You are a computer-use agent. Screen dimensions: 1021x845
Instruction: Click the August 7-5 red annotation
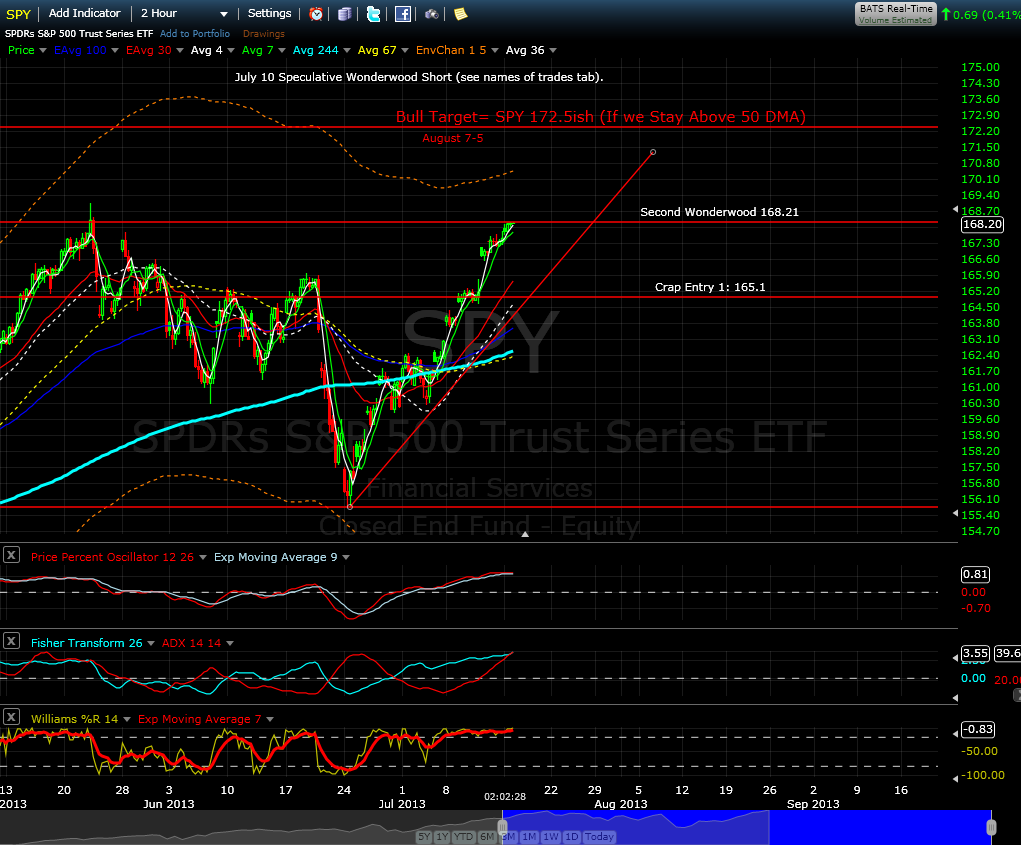coord(453,138)
